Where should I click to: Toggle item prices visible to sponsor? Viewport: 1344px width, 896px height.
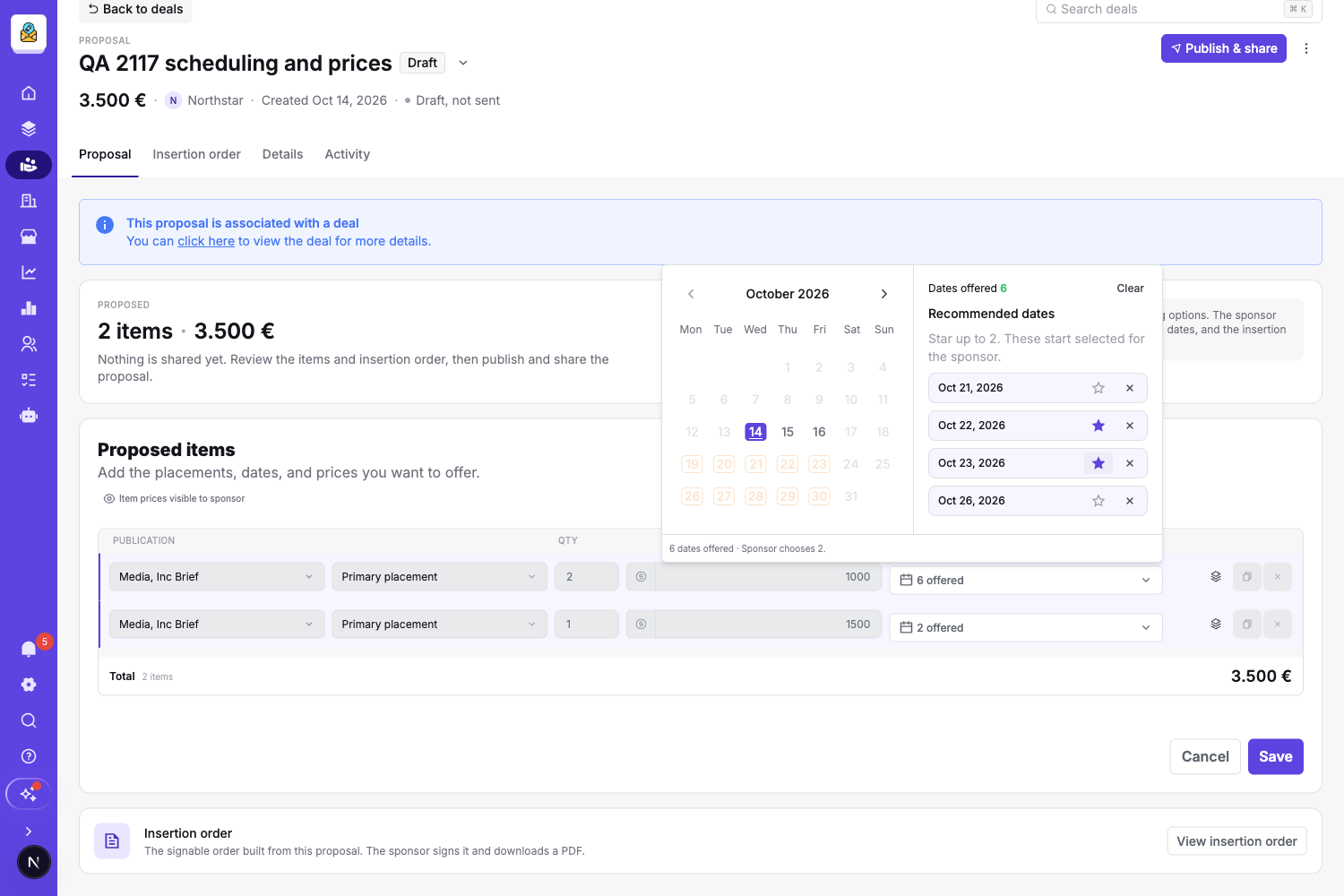coord(175,499)
